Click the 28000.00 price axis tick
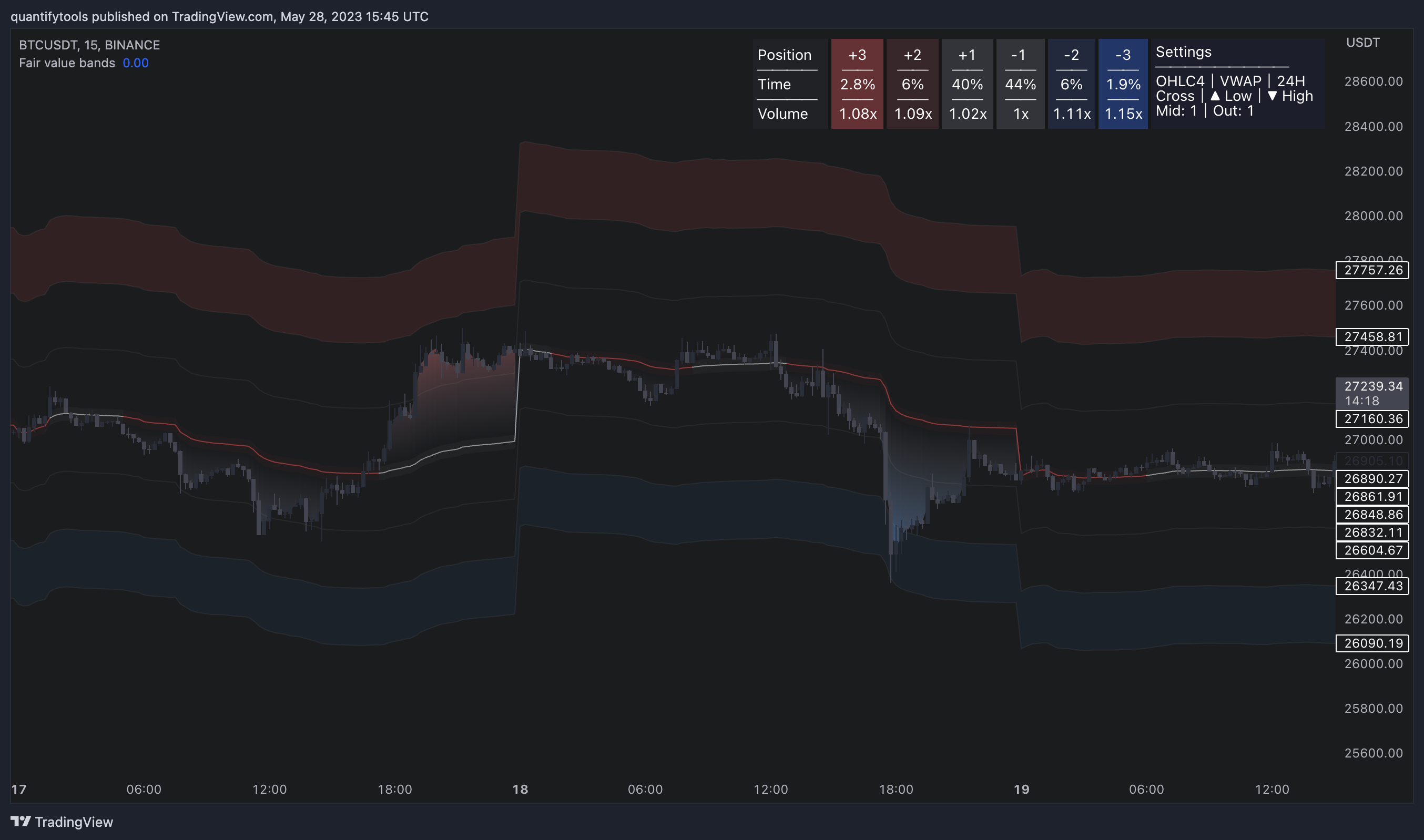The height and width of the screenshot is (840, 1424). 1374,216
